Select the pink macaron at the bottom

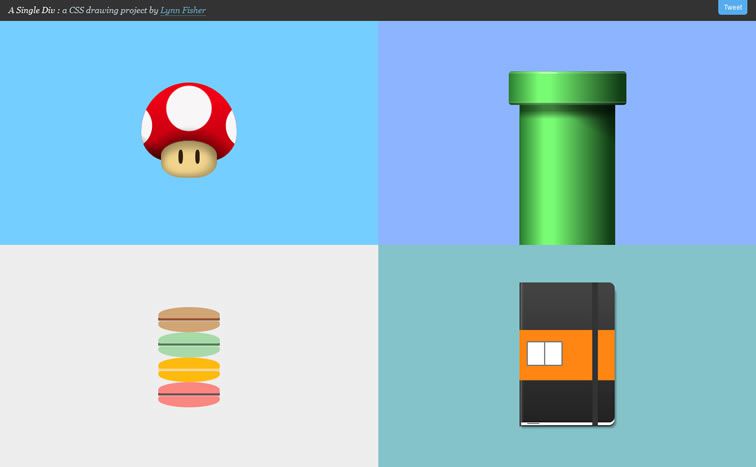point(189,394)
